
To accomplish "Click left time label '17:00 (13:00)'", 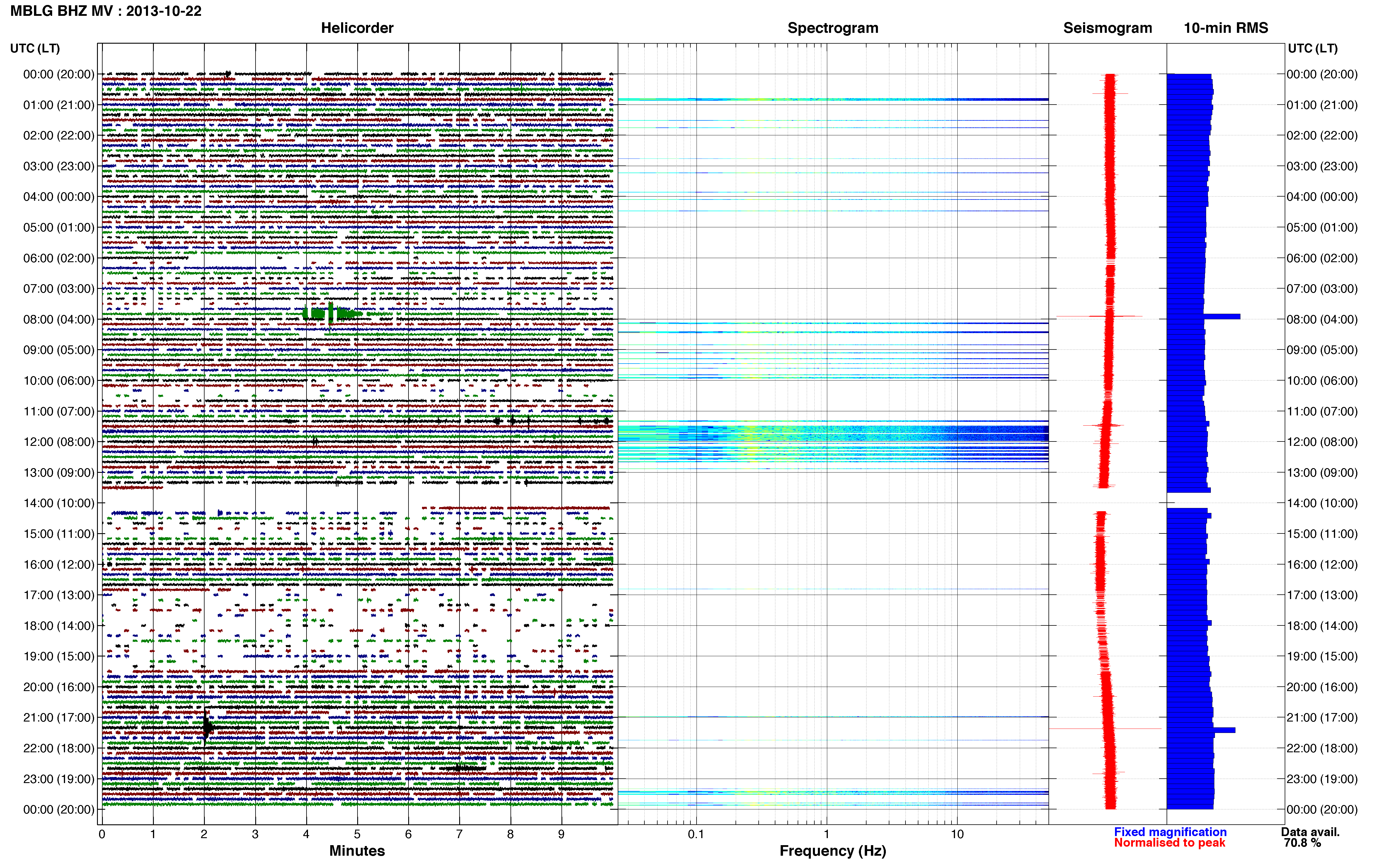I will click(59, 595).
